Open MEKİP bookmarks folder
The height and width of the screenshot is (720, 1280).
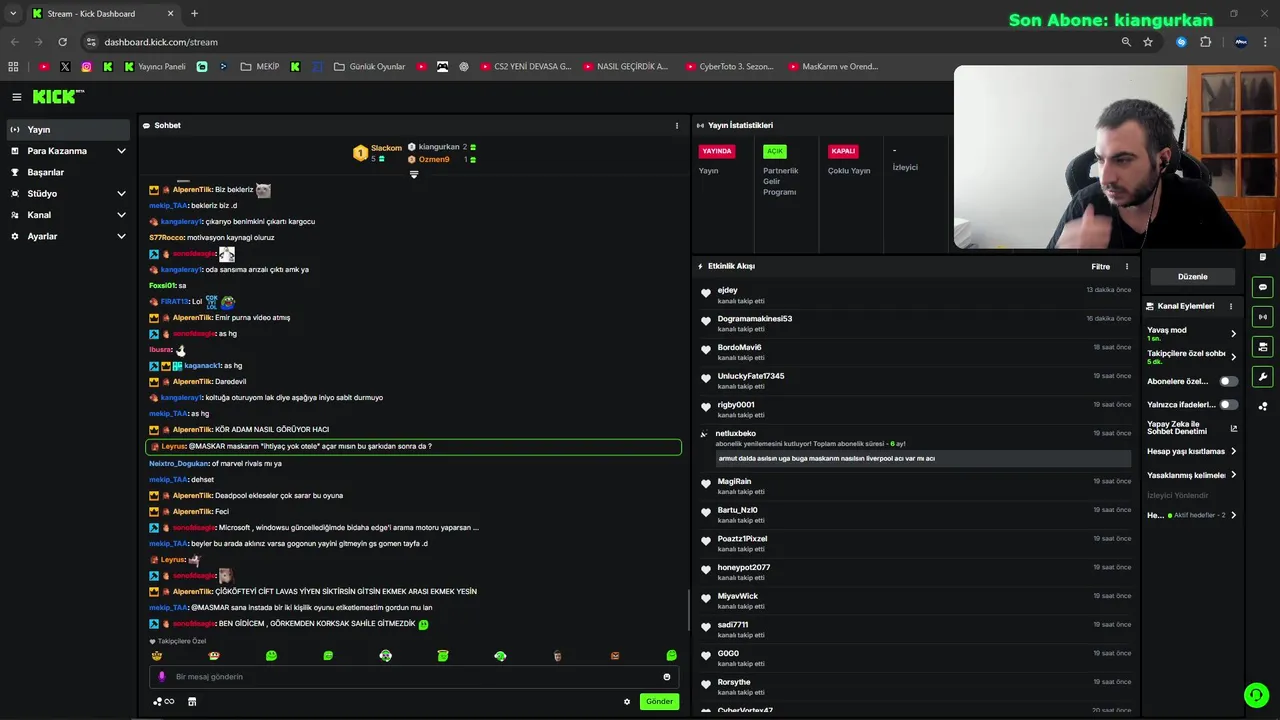[260, 67]
